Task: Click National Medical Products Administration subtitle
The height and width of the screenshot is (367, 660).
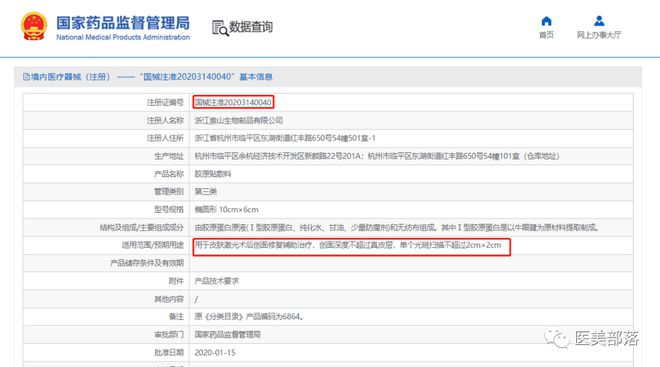Action: click(x=123, y=37)
